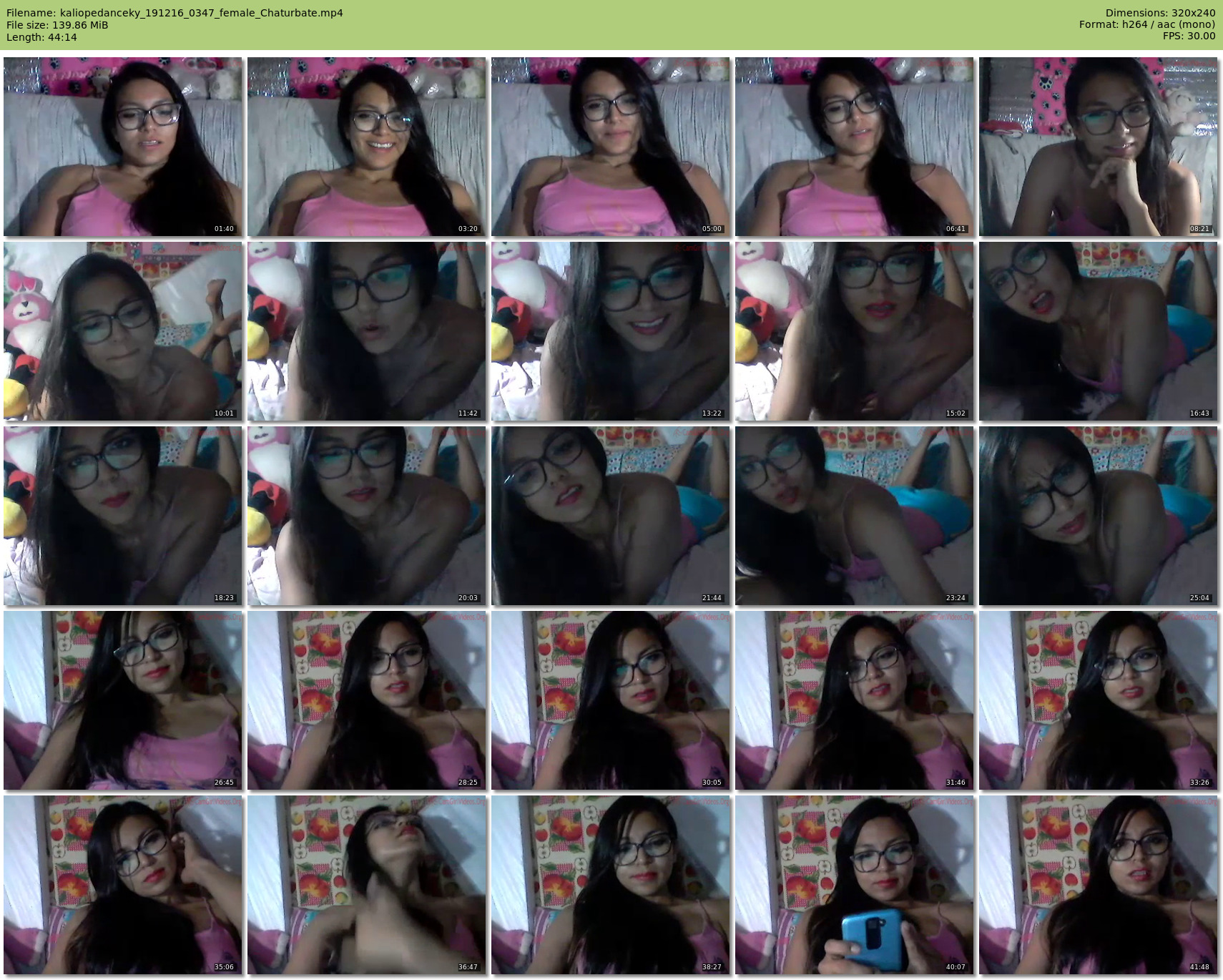
Task: Select the "Dimensions: 320x240" text
Action: tap(1160, 13)
